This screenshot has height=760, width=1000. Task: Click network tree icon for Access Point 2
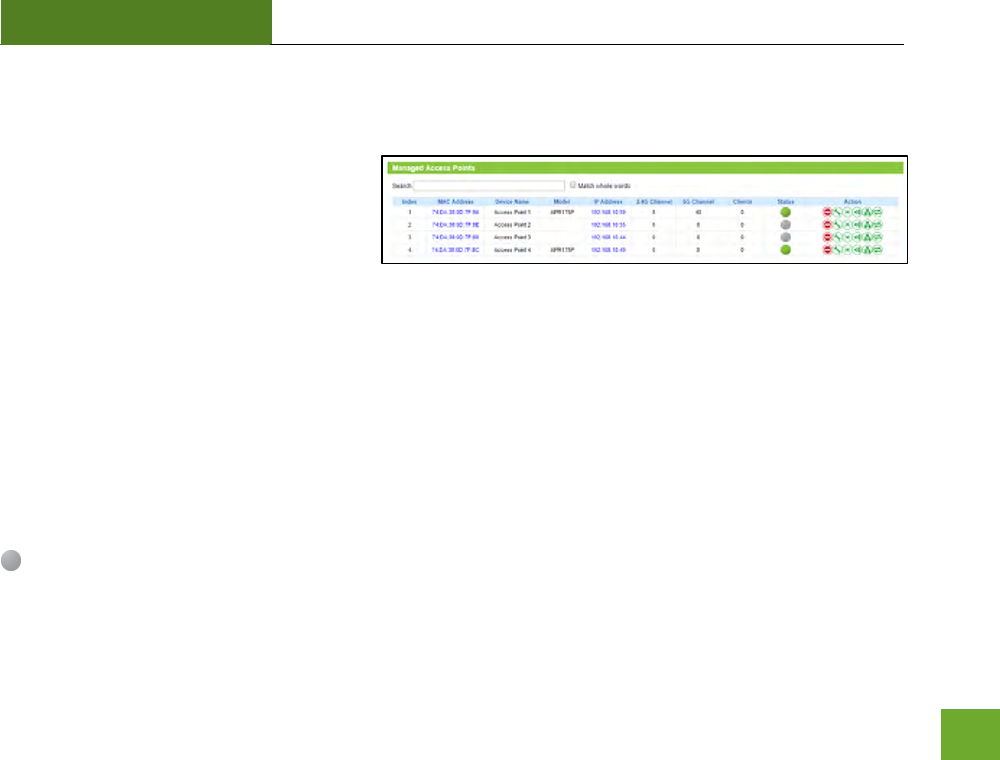[867, 224]
